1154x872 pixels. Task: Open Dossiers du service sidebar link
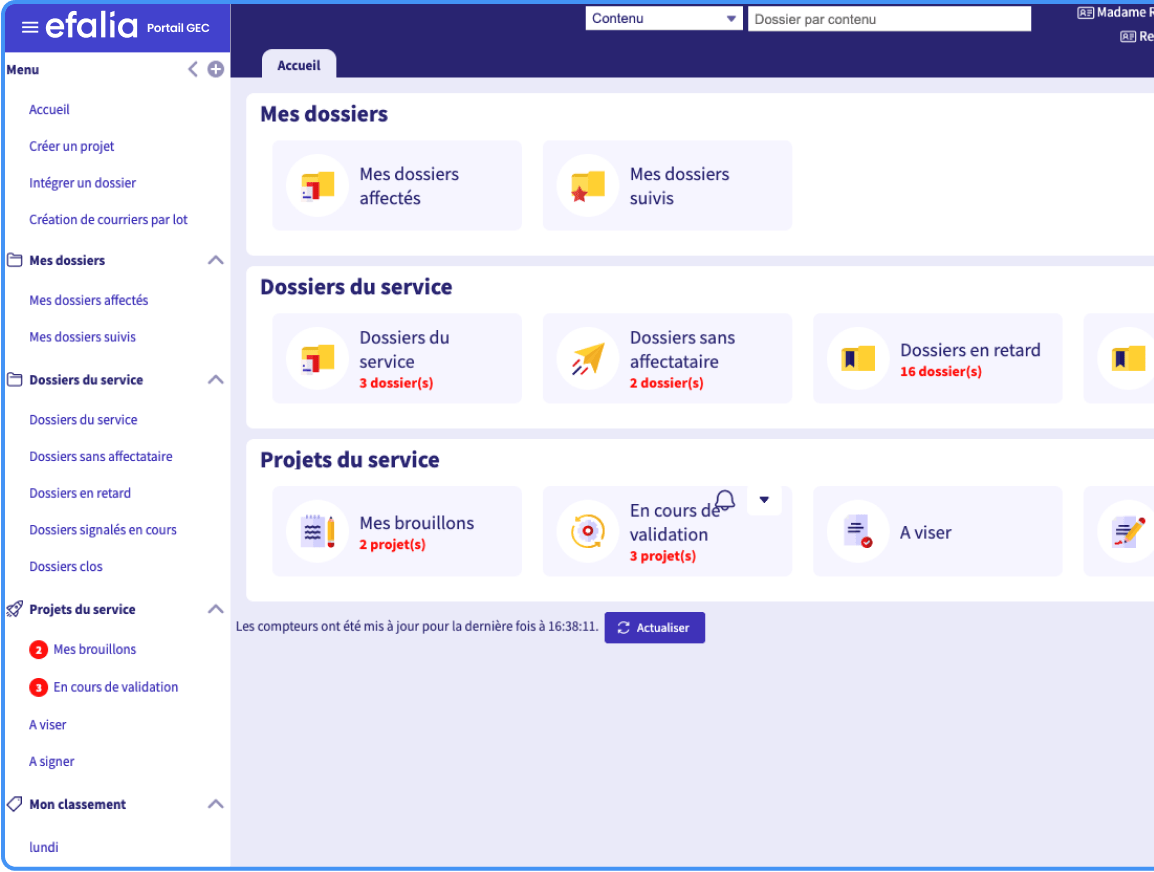(x=83, y=420)
